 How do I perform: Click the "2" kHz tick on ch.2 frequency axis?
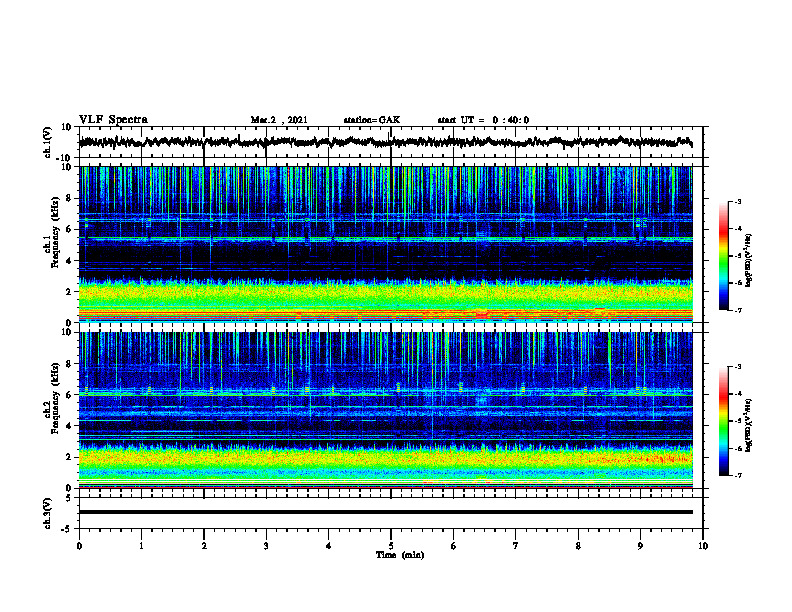click(x=70, y=457)
